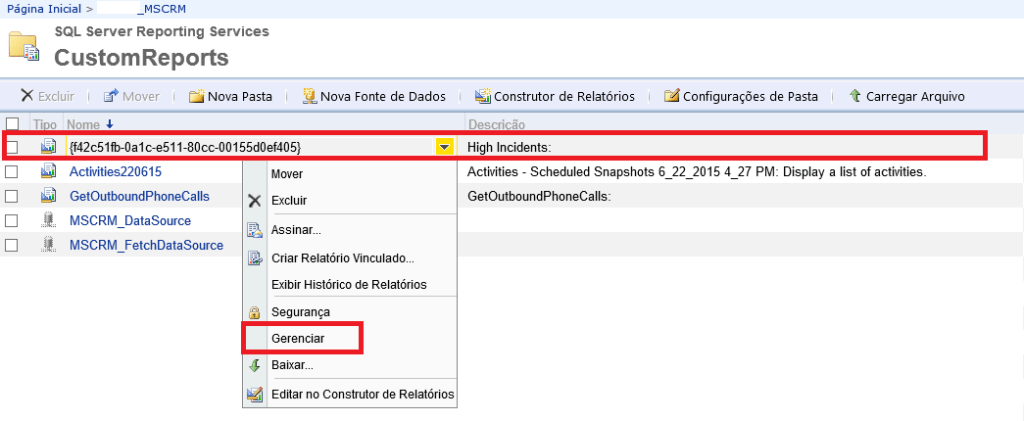This screenshot has height=421, width=1024.
Task: Open the MSCRM_FetchDataSource item
Action: coord(145,244)
